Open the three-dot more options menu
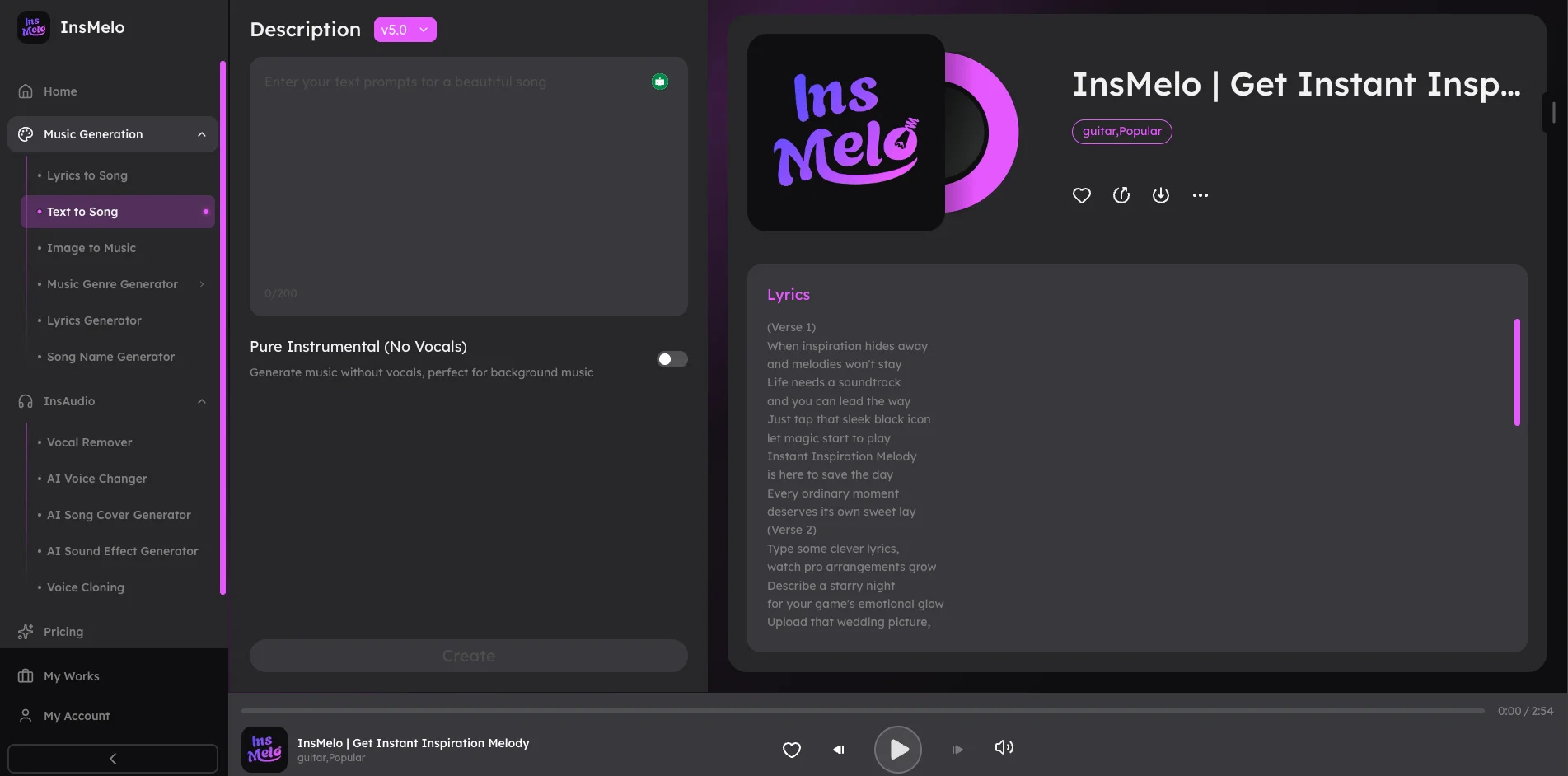 coord(1200,195)
